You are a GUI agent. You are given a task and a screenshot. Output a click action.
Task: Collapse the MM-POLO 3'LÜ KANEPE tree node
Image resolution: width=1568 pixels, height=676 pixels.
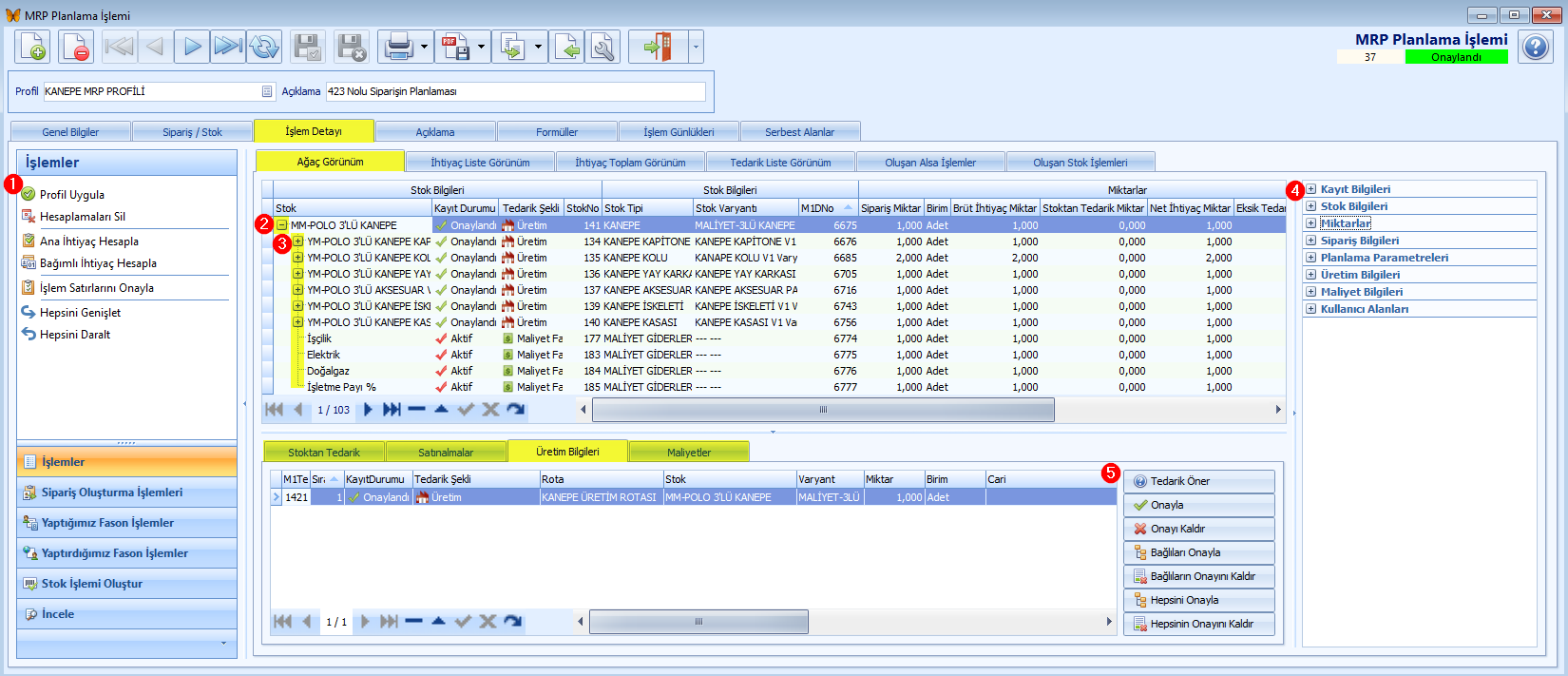coord(282,225)
